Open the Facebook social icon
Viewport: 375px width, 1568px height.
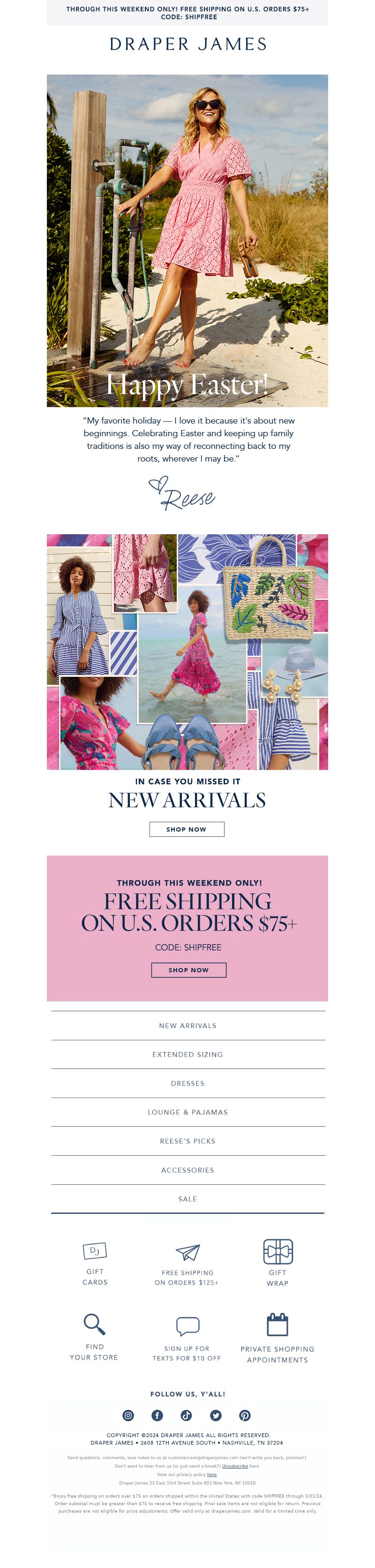157,1415
